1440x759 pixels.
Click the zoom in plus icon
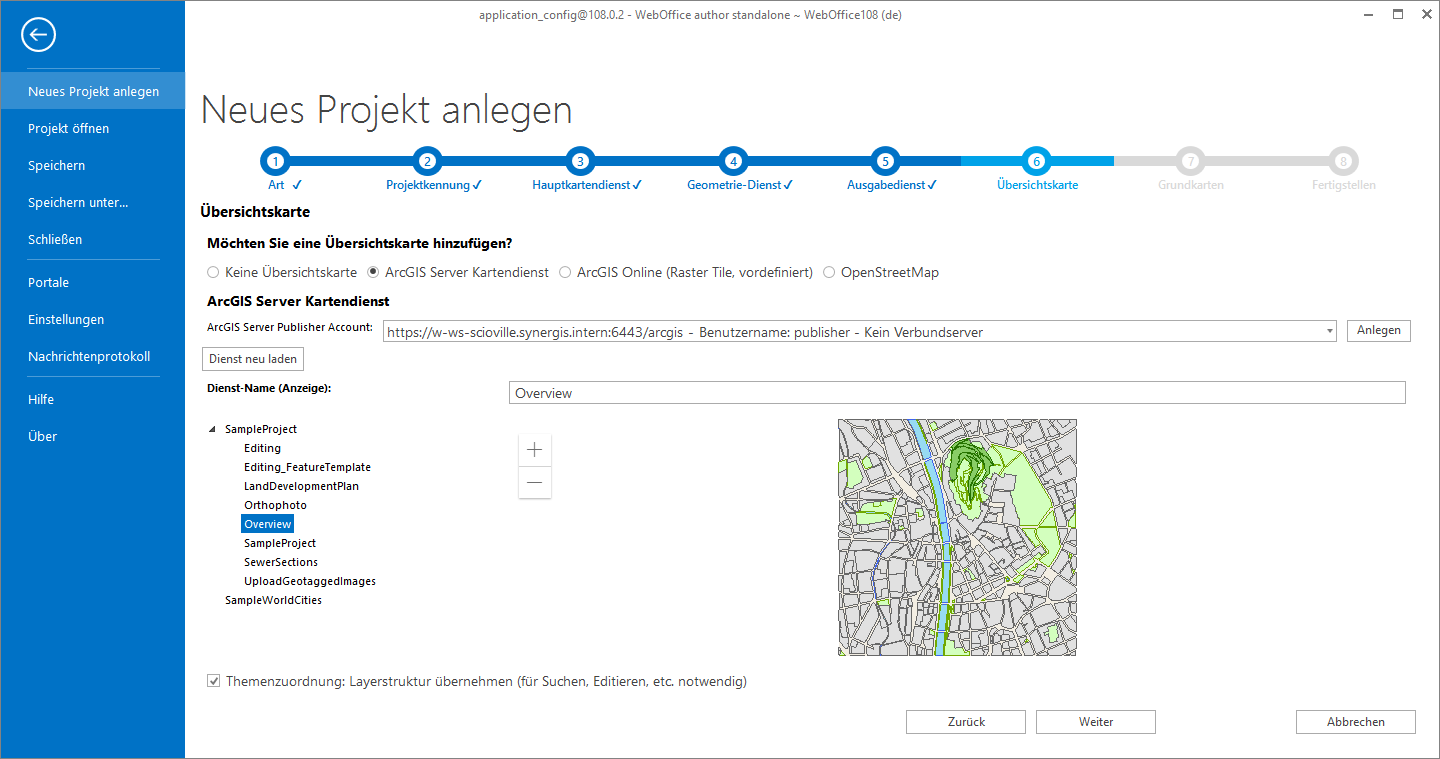[x=534, y=449]
